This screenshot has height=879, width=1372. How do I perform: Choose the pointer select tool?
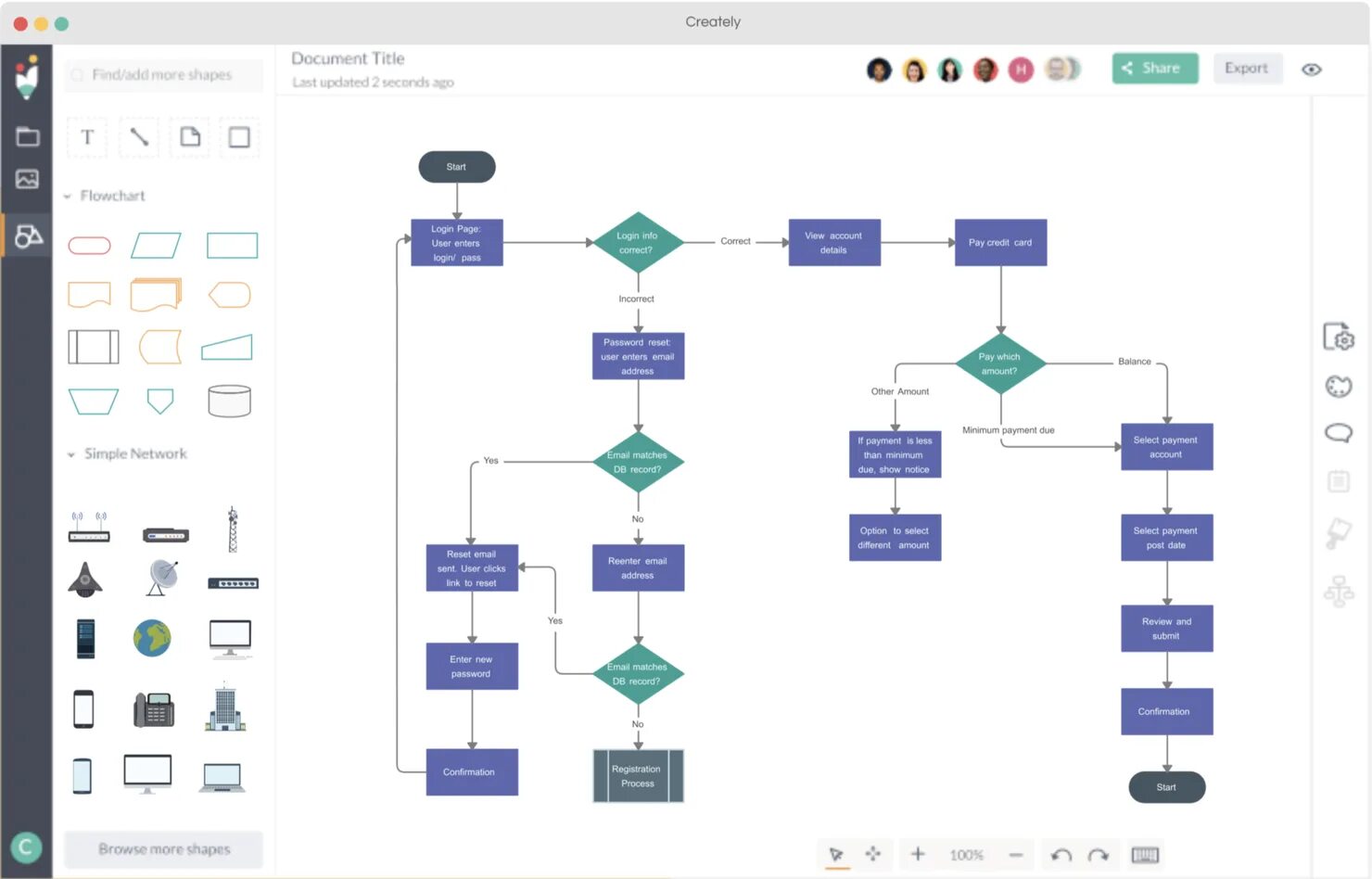click(x=836, y=854)
